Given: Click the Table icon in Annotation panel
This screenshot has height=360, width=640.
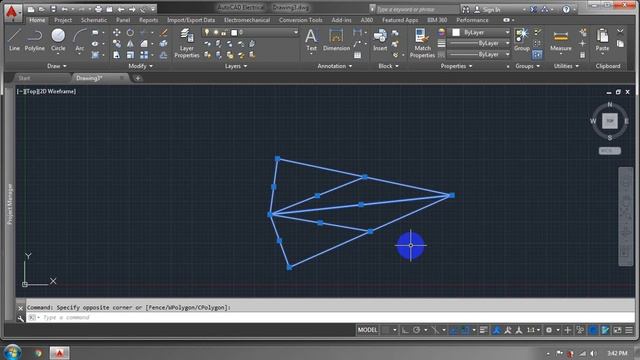Looking at the screenshot, I should point(358,55).
